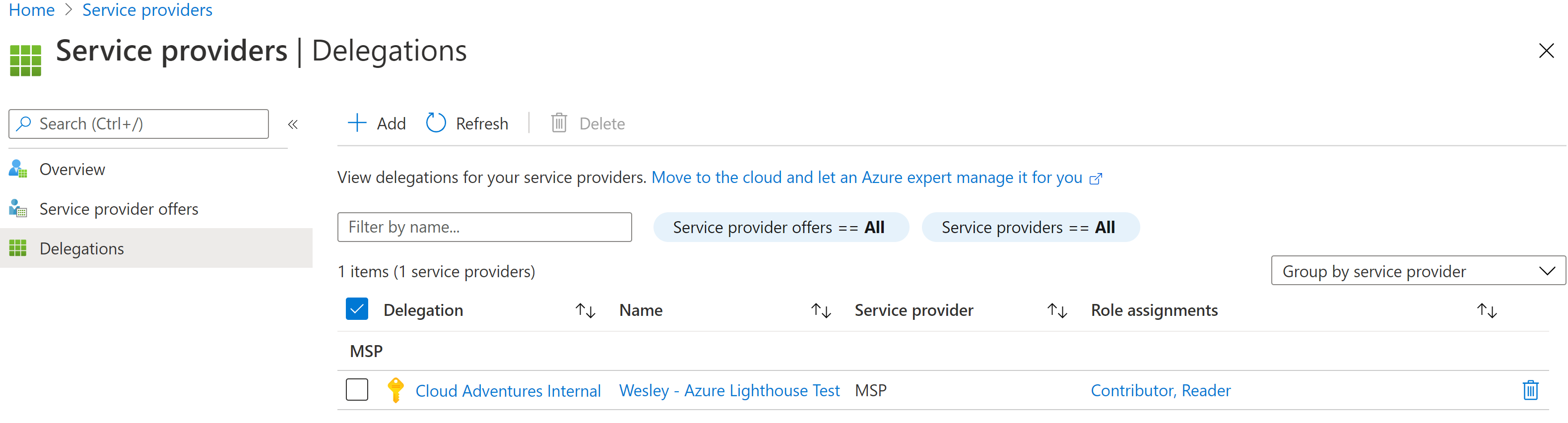The image size is (1568, 423).
Task: Click the plus icon beside Add
Action: 357,123
